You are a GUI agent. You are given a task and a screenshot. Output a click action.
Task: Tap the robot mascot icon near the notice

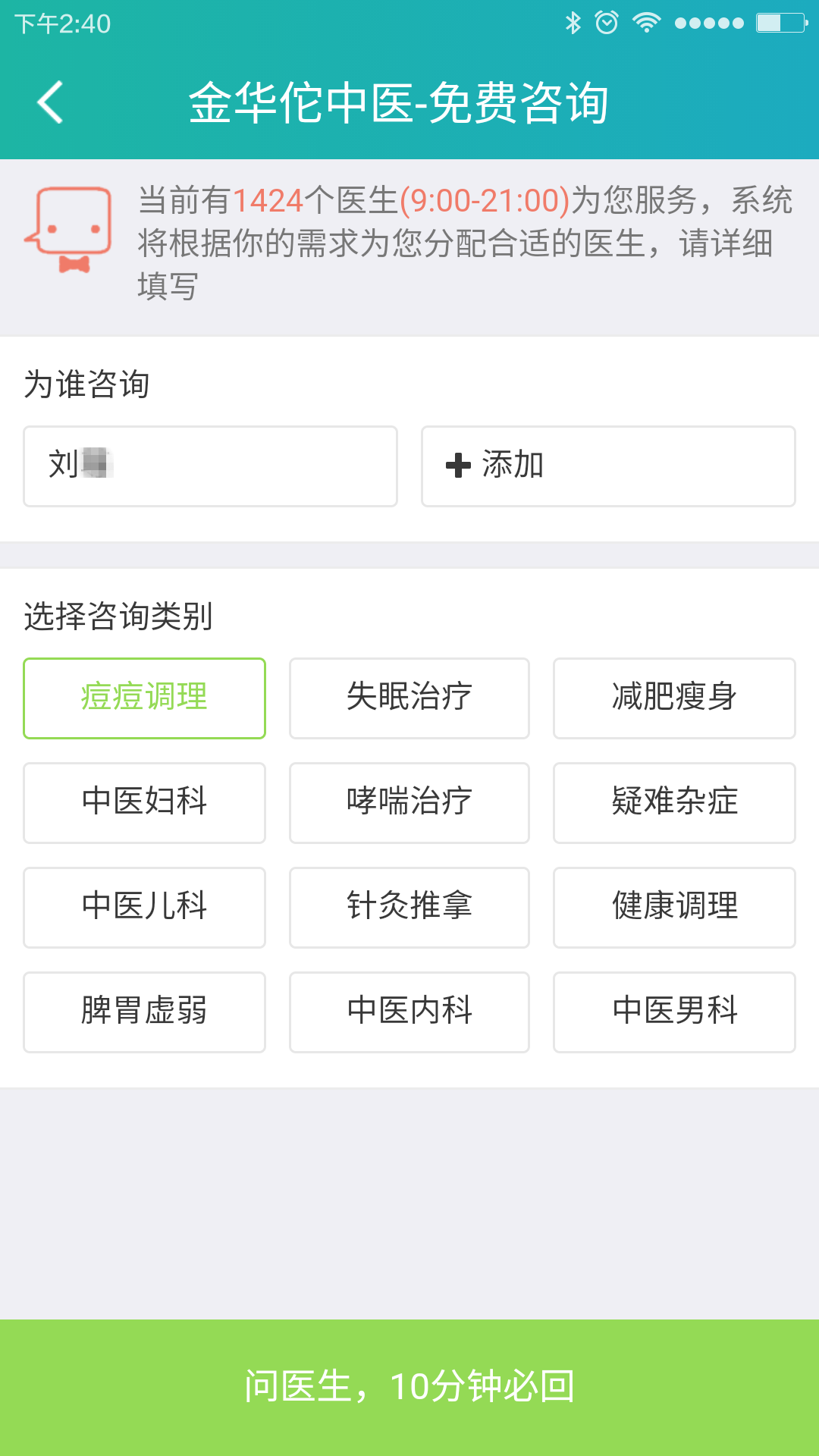point(72,227)
